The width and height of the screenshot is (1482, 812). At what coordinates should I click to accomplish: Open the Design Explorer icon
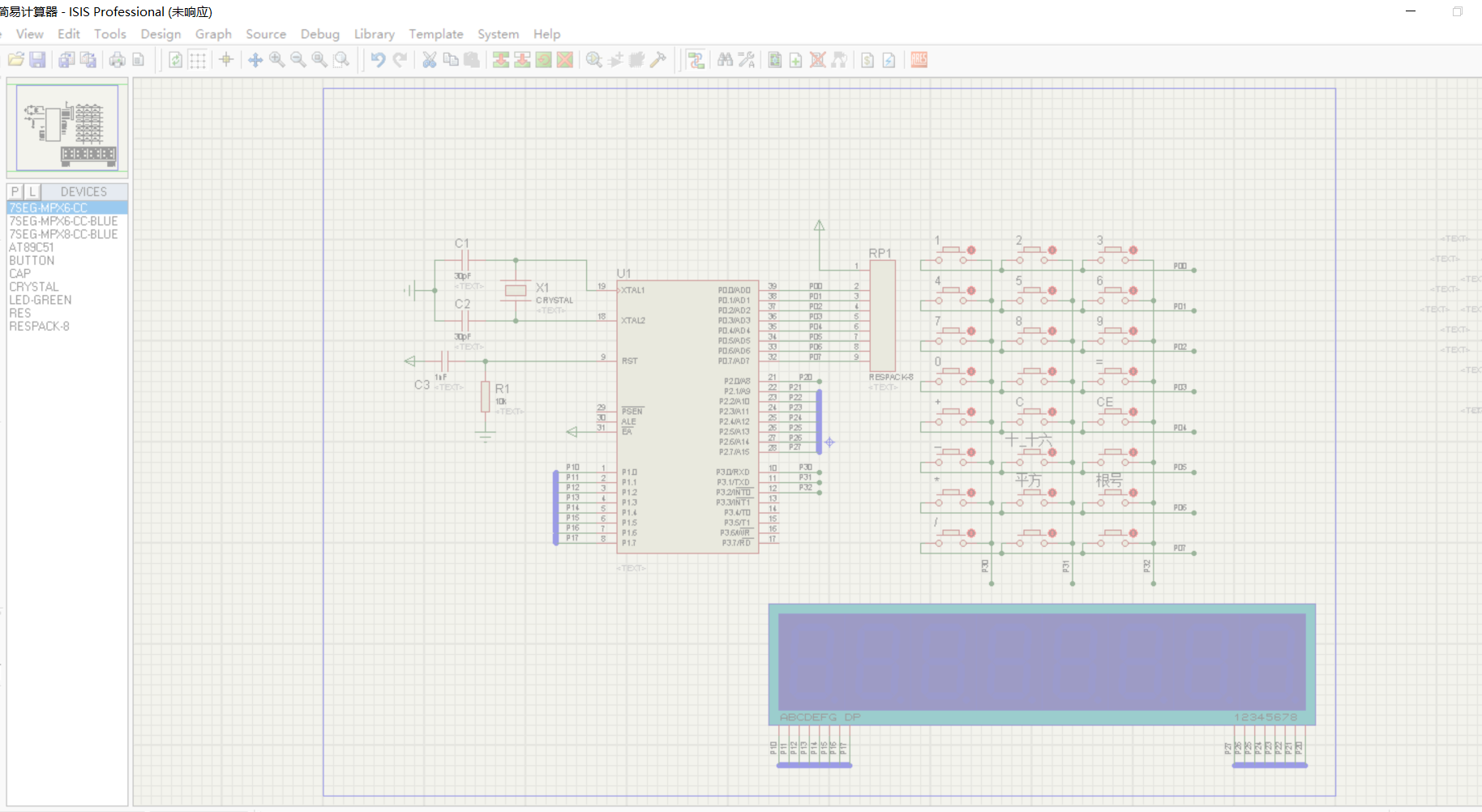tap(775, 60)
